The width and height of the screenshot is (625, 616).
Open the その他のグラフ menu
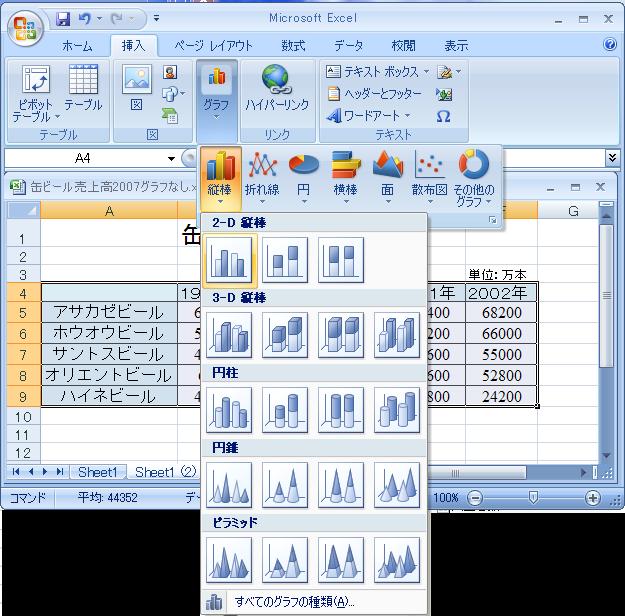click(474, 178)
